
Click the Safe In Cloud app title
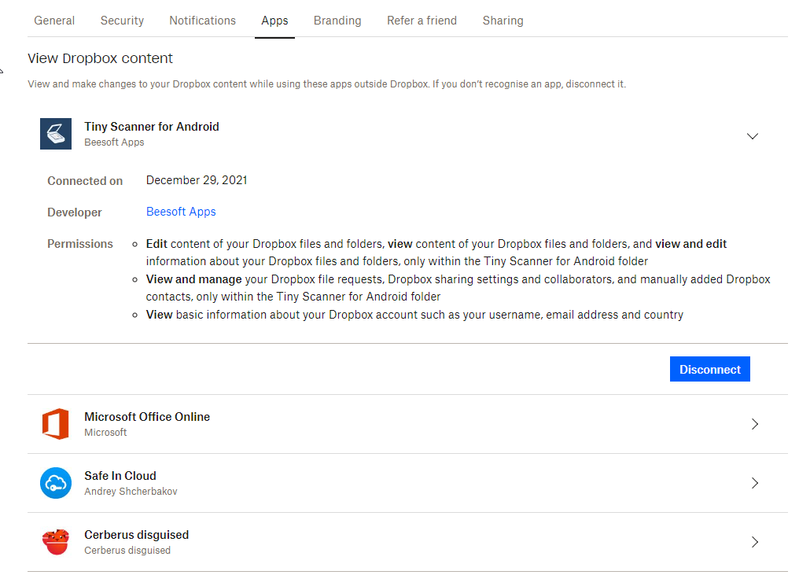pos(120,476)
